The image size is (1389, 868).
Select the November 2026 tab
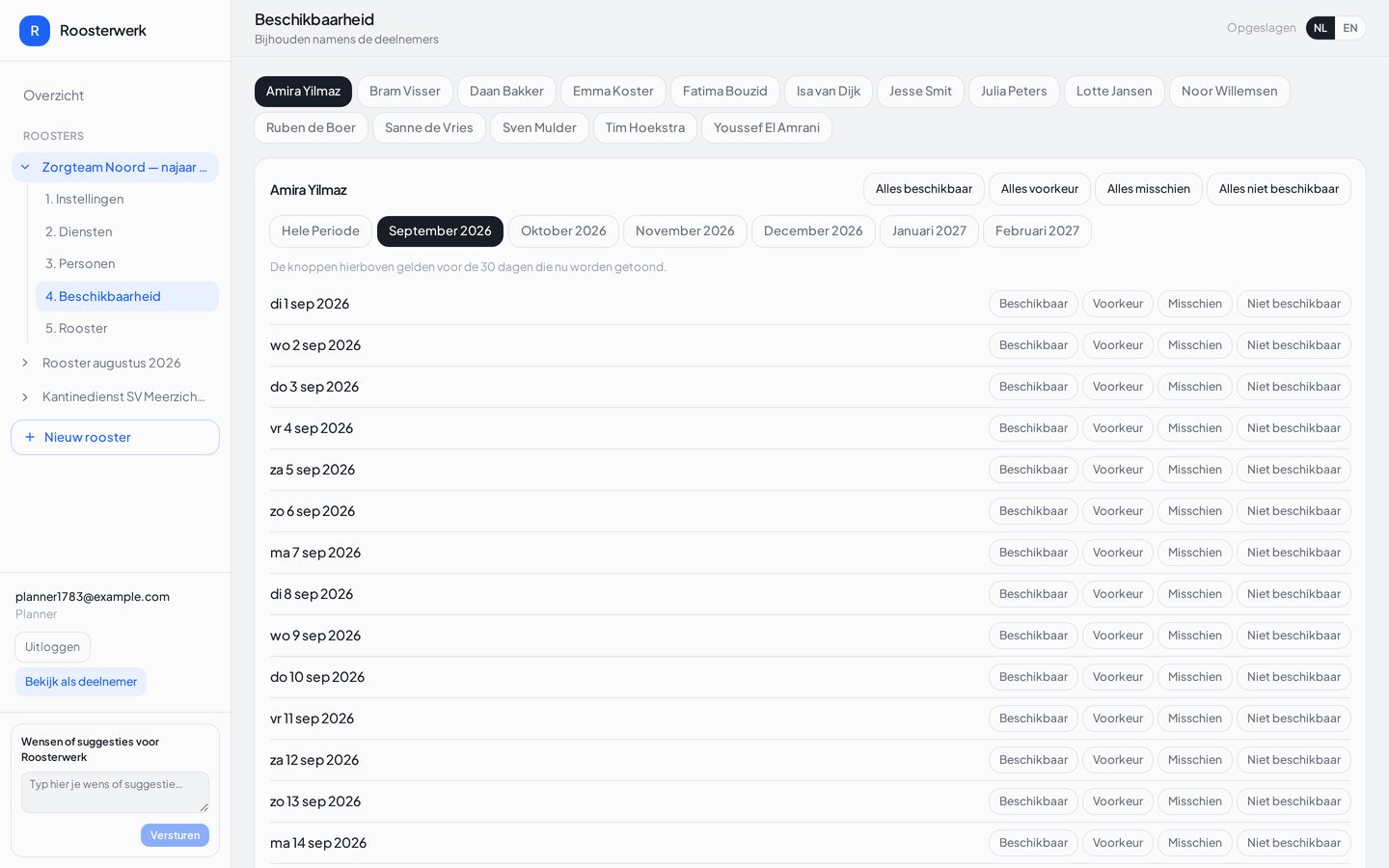coord(685,231)
